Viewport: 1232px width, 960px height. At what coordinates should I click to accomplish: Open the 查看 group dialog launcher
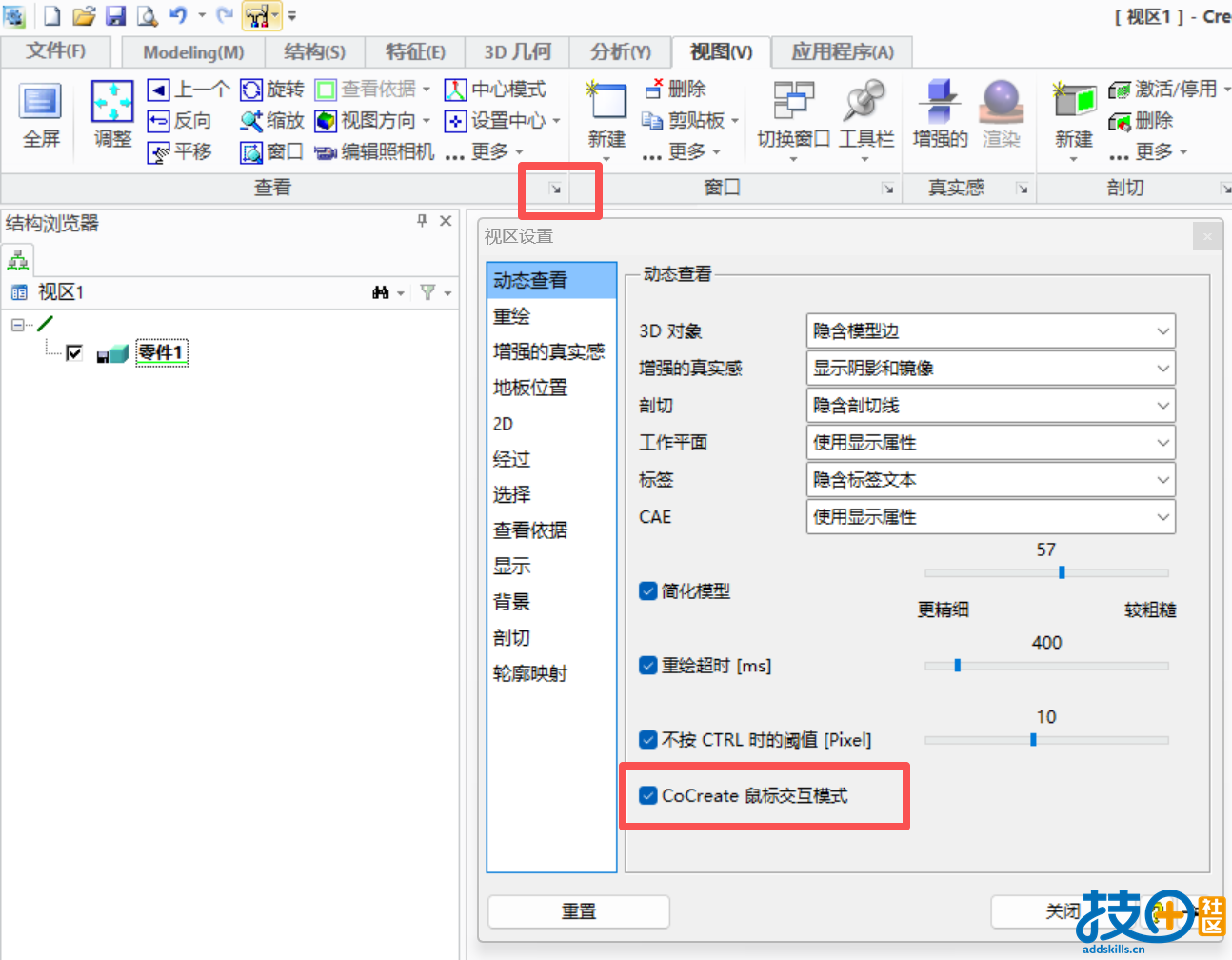[x=555, y=189]
